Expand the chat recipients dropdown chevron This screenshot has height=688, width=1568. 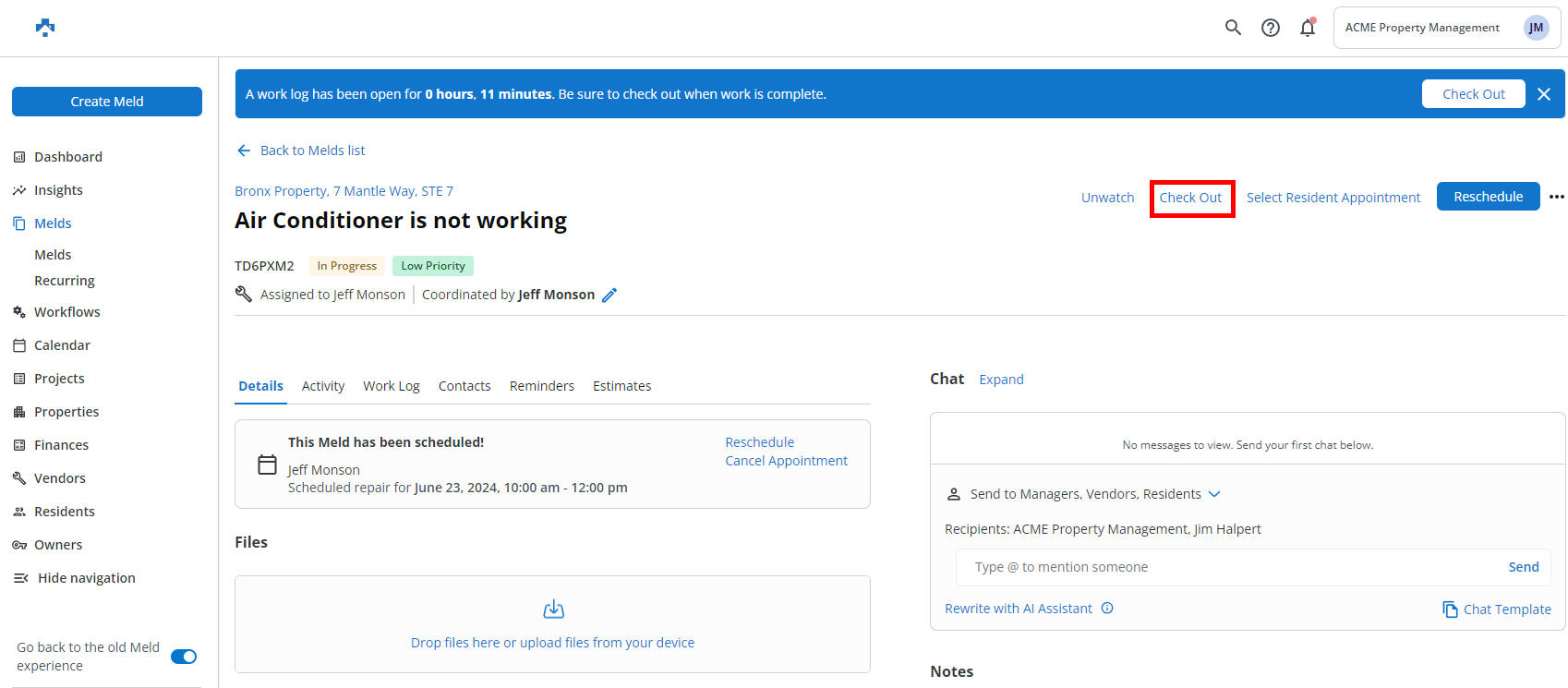1214,494
